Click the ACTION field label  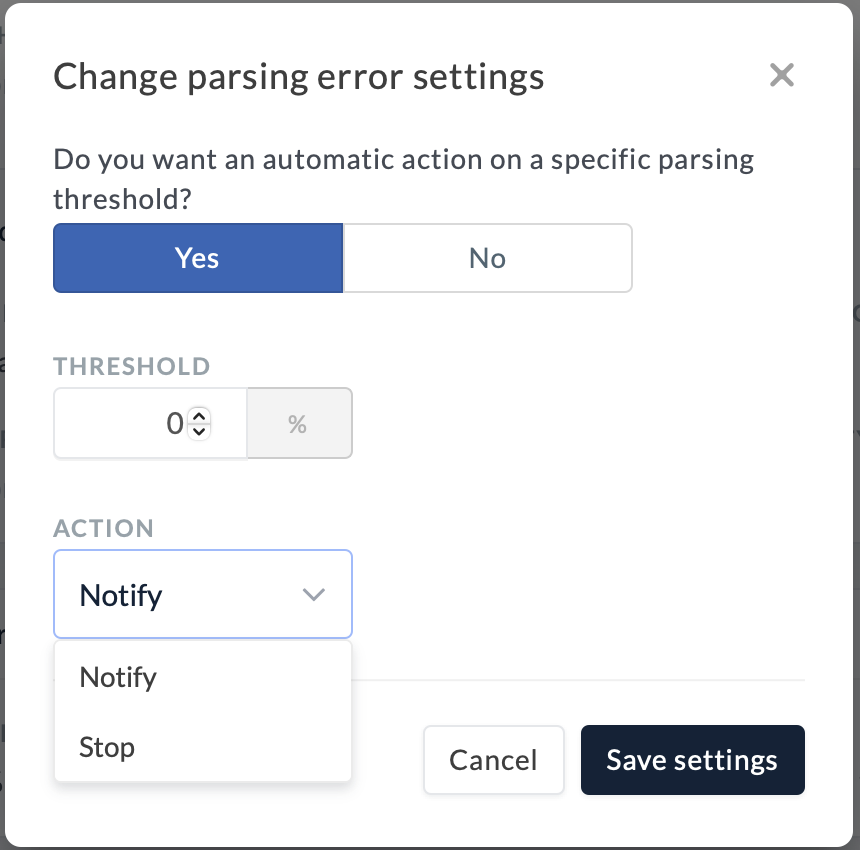click(x=104, y=528)
